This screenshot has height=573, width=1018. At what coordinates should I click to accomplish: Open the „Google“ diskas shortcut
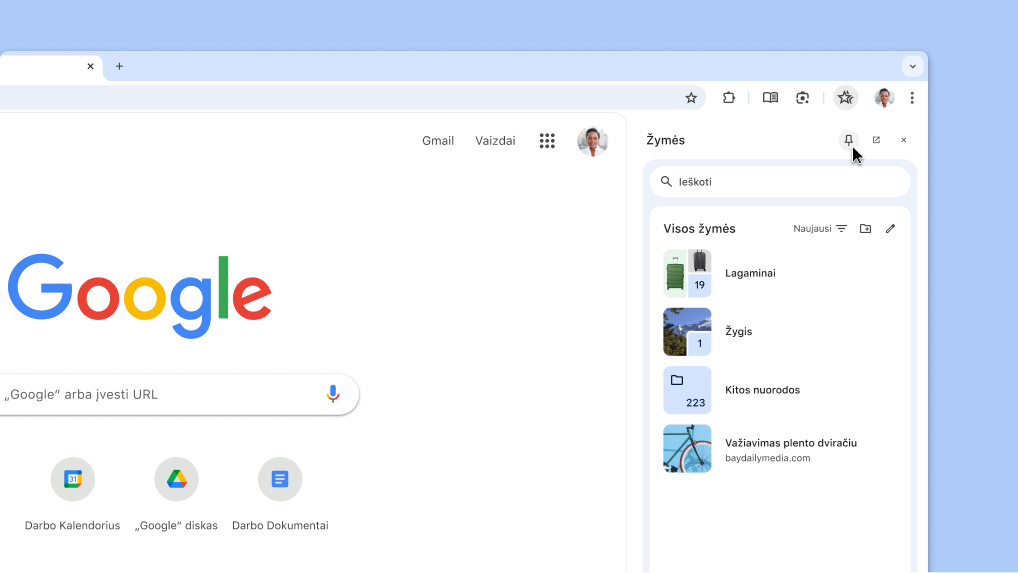click(x=176, y=495)
